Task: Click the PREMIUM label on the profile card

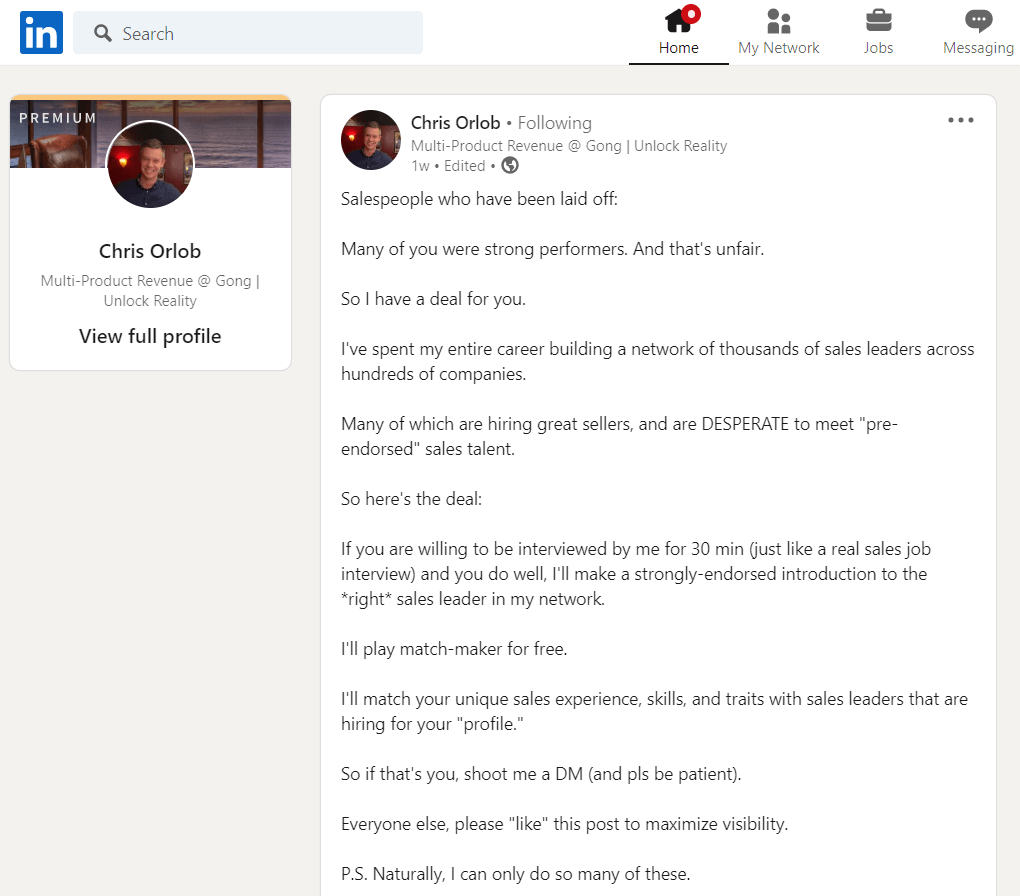Action: [x=57, y=117]
